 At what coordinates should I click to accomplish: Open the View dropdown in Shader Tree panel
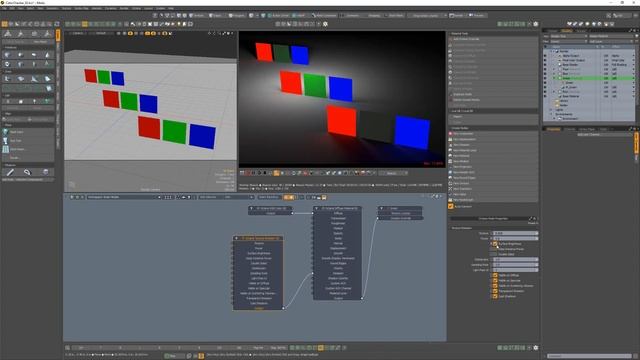569,36
